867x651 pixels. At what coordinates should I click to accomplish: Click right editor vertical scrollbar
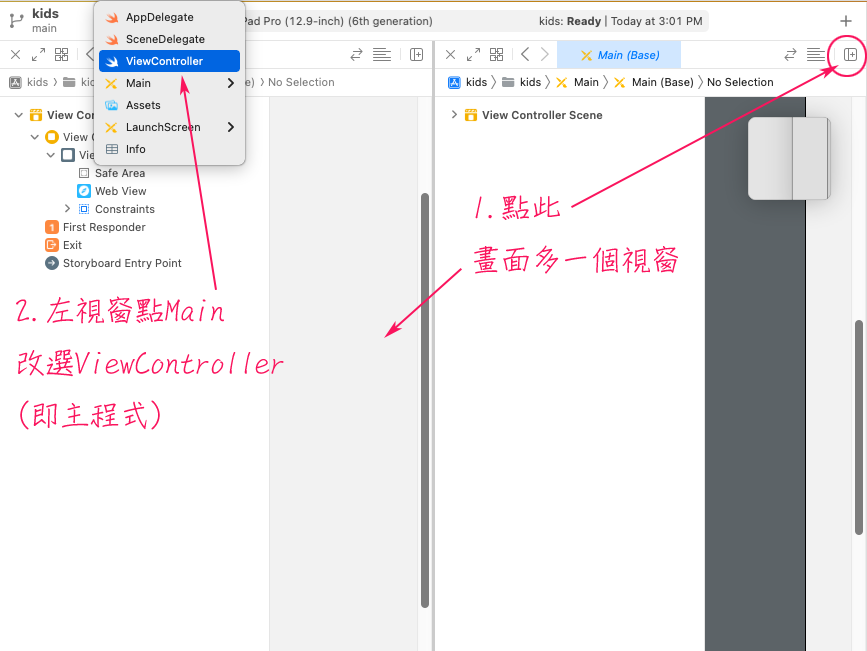(859, 427)
